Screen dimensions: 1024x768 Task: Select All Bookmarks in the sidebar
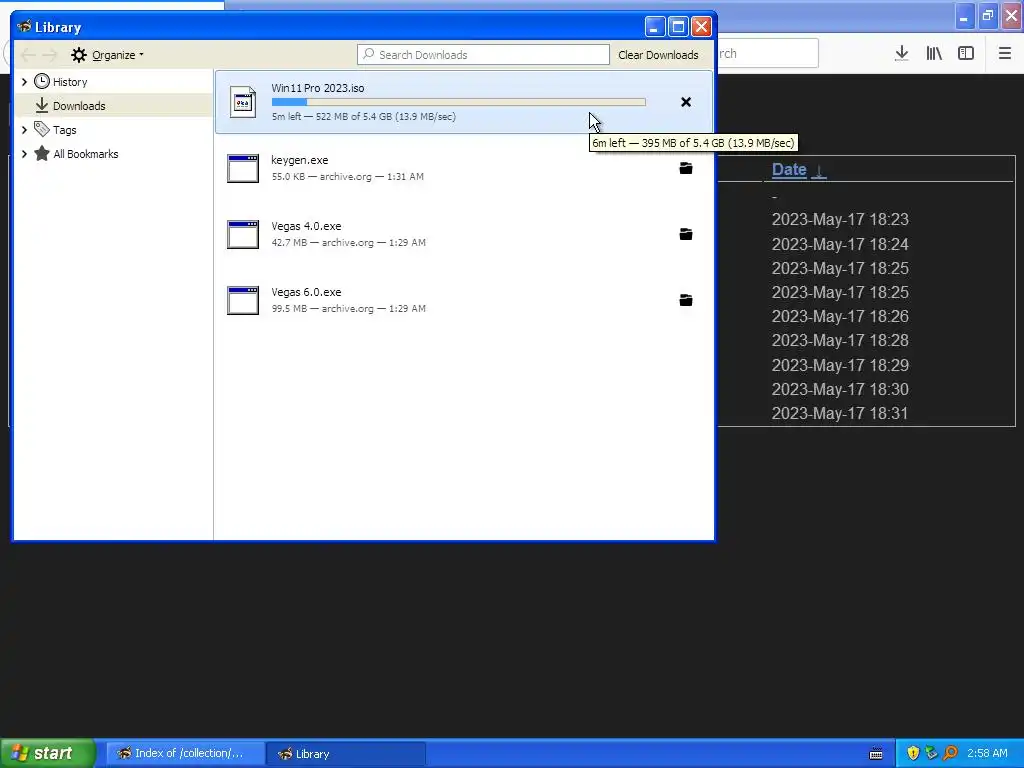click(86, 154)
